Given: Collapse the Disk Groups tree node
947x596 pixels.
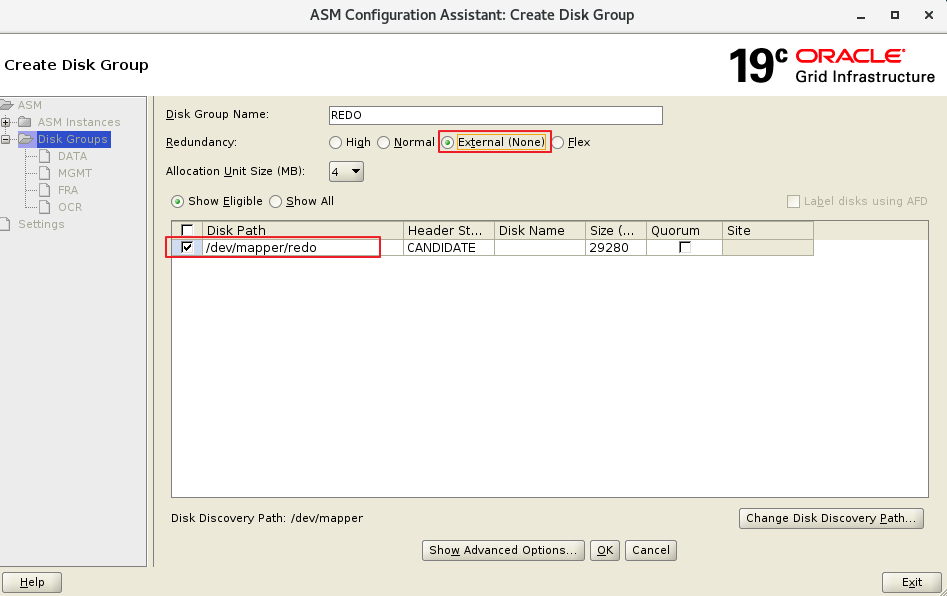Looking at the screenshot, I should 6,139.
